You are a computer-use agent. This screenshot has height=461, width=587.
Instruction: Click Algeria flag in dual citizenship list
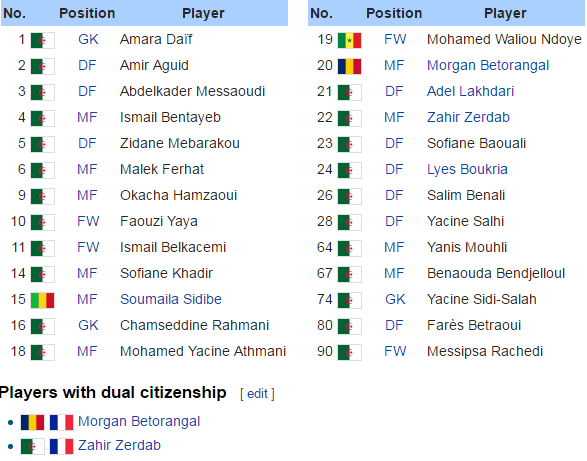33,446
